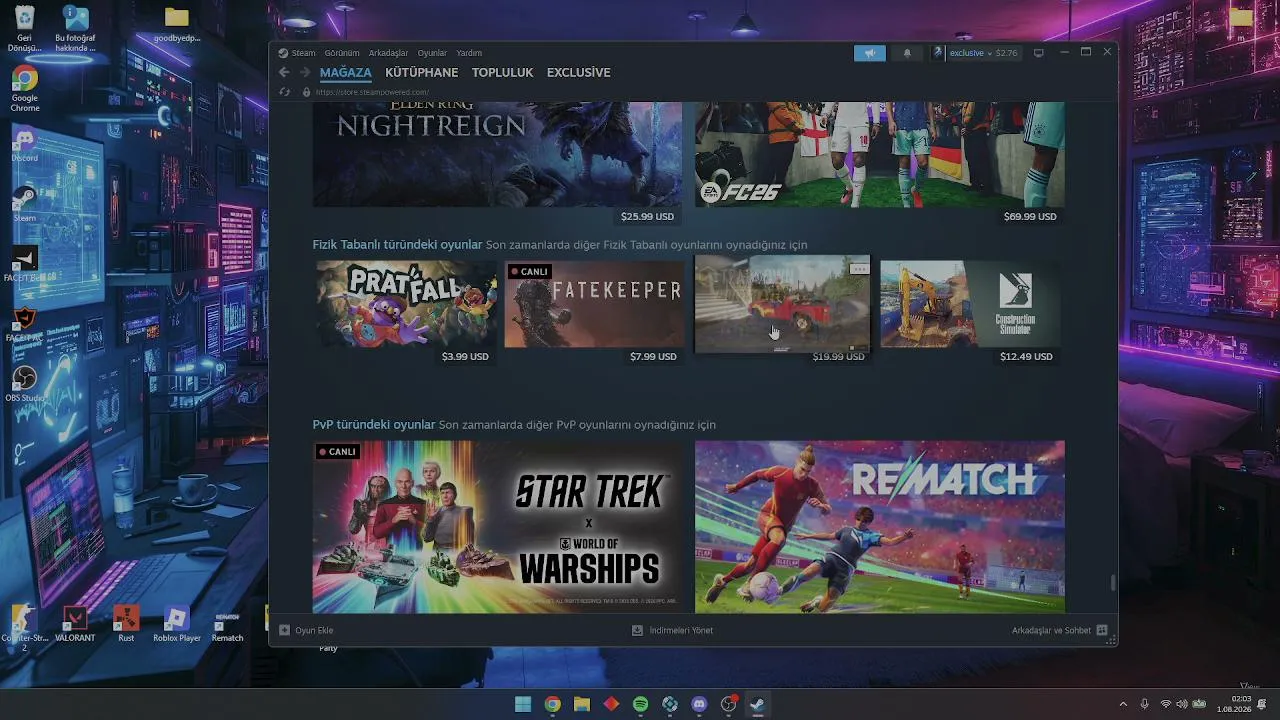Open the EA FC 26 banner
This screenshot has height=720, width=1280.
click(x=880, y=154)
